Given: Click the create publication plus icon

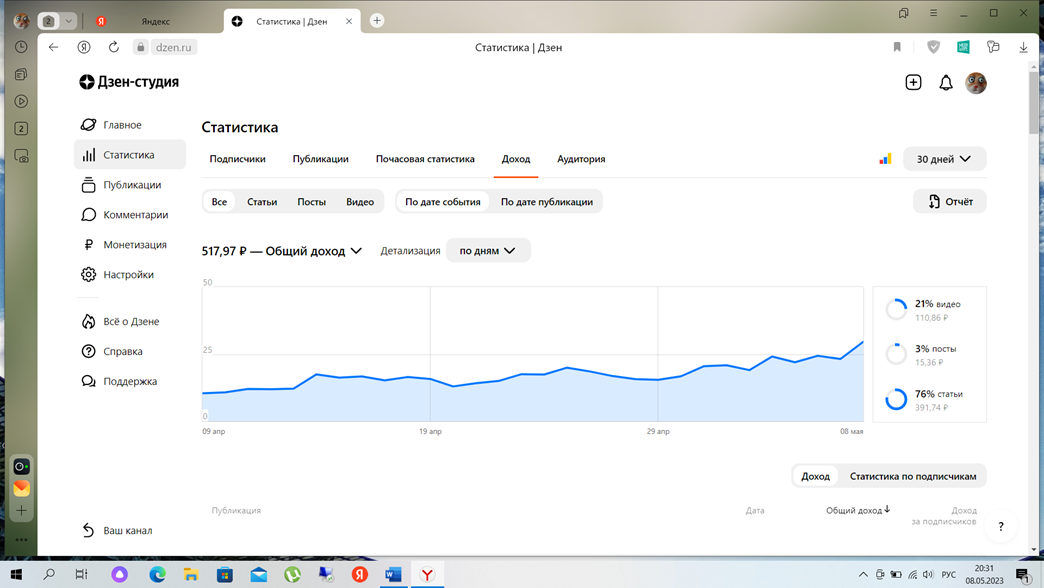Looking at the screenshot, I should tap(914, 83).
